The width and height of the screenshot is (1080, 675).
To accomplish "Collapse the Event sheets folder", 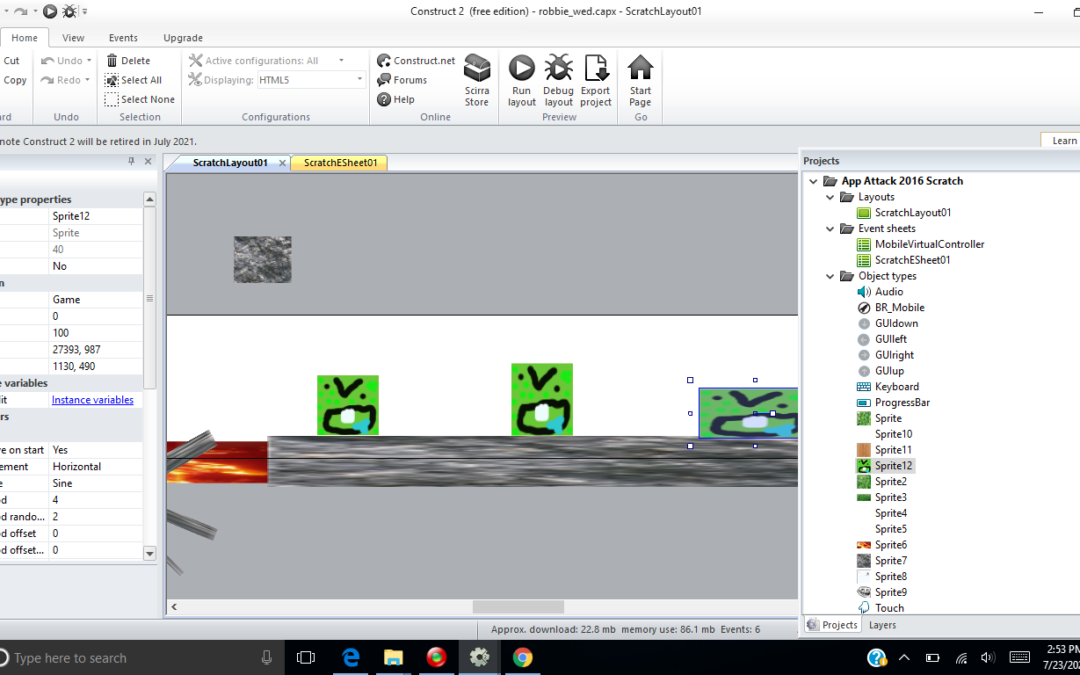I will [830, 229].
